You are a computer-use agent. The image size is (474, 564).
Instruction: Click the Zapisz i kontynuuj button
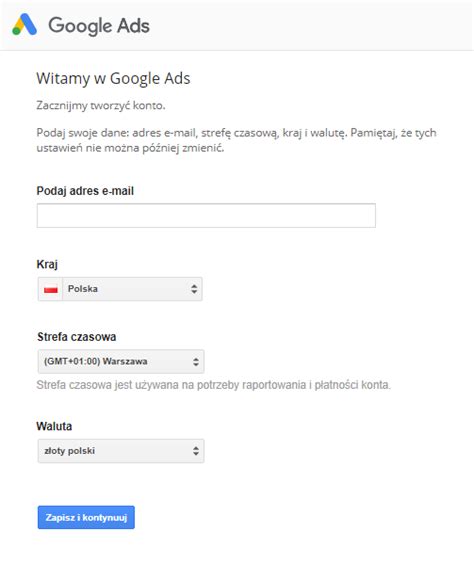pos(86,517)
